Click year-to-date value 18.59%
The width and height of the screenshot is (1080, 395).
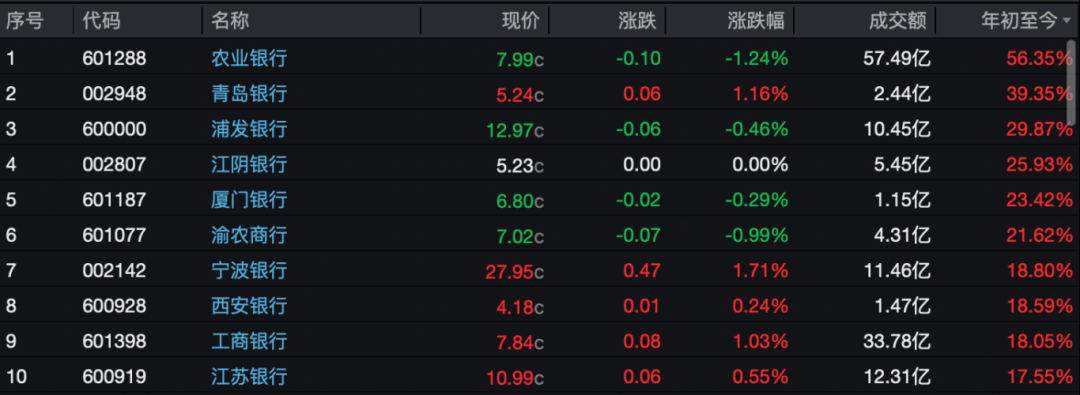(x=1039, y=306)
